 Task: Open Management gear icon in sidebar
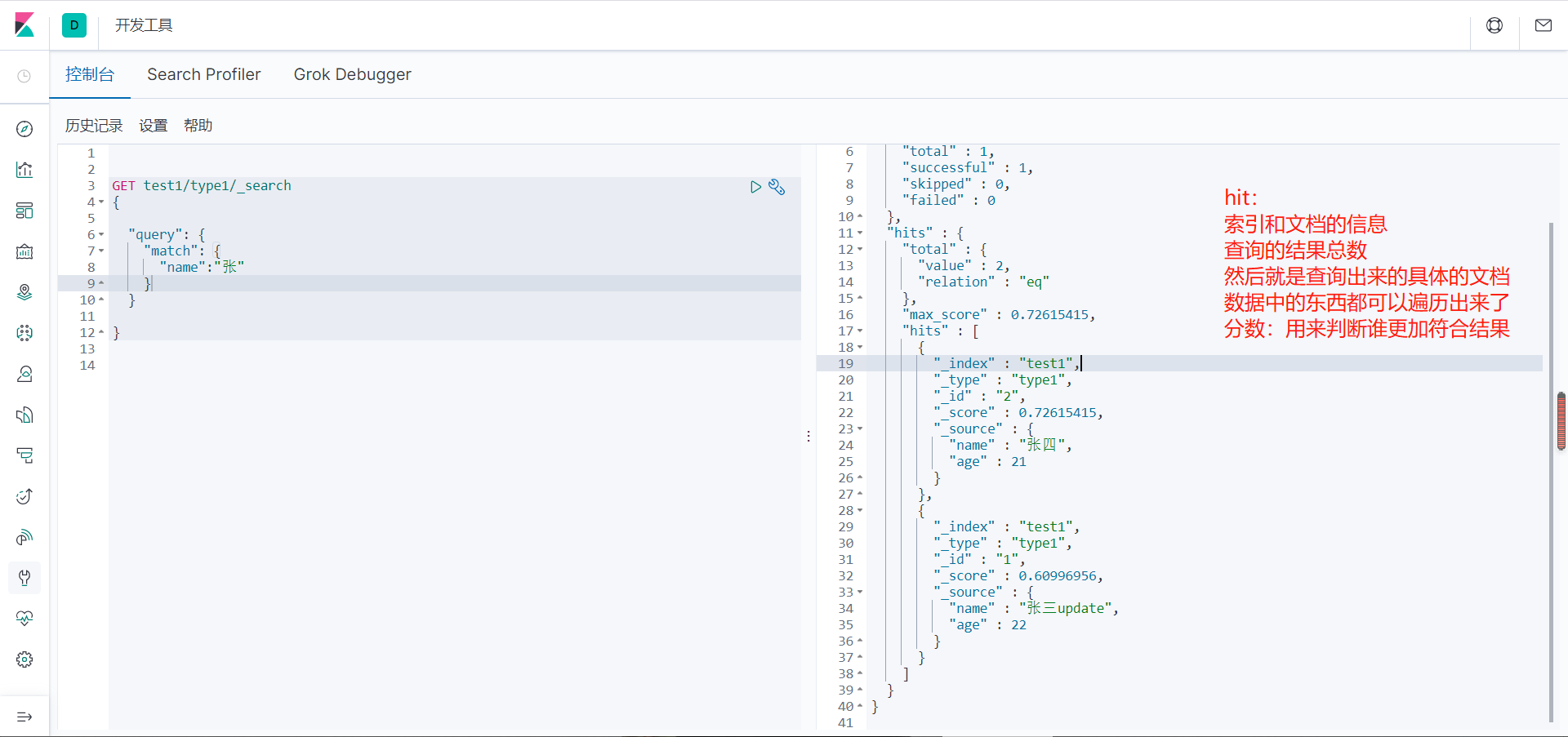coord(24,659)
